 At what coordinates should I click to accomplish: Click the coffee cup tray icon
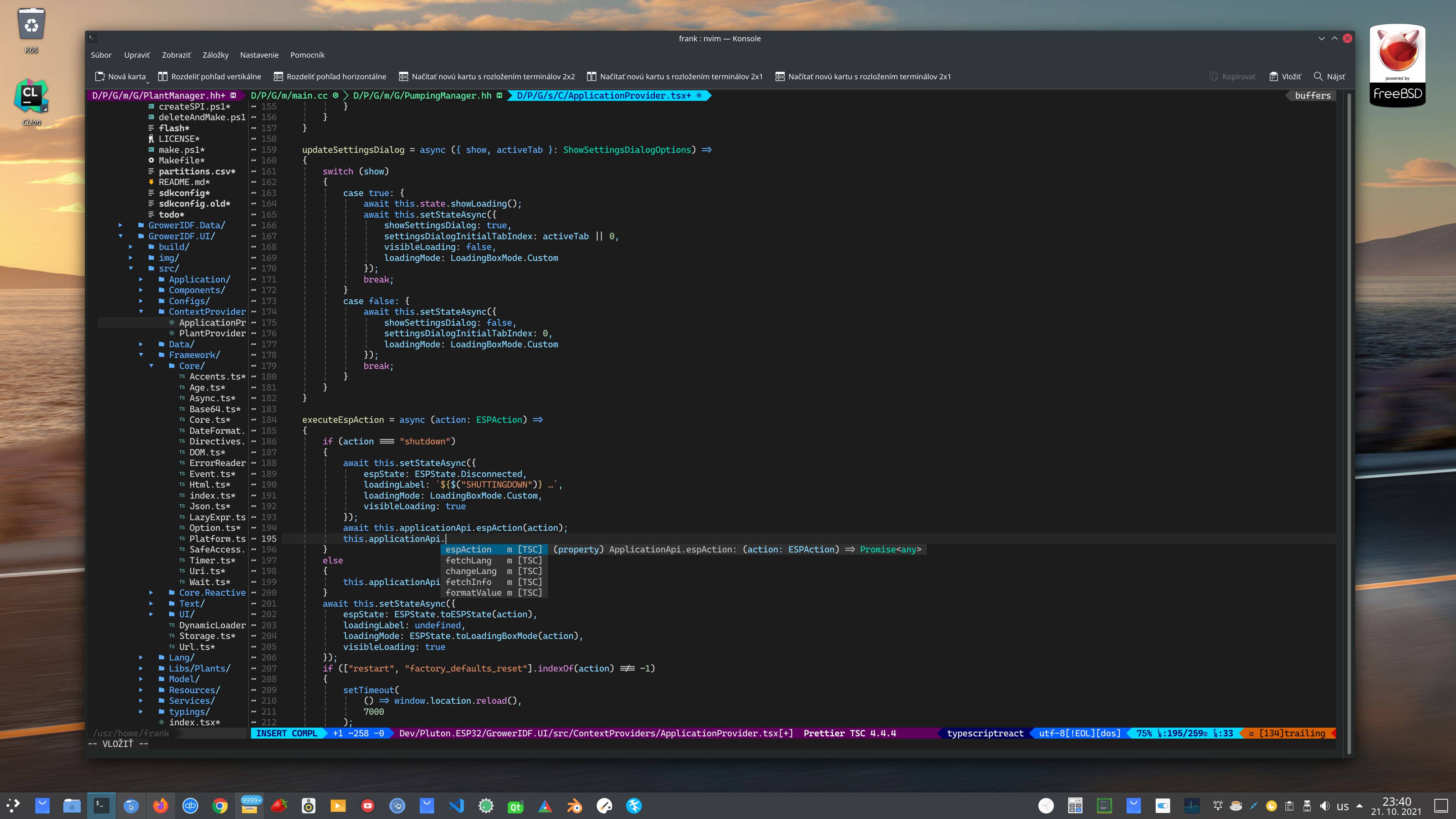tap(1236, 805)
